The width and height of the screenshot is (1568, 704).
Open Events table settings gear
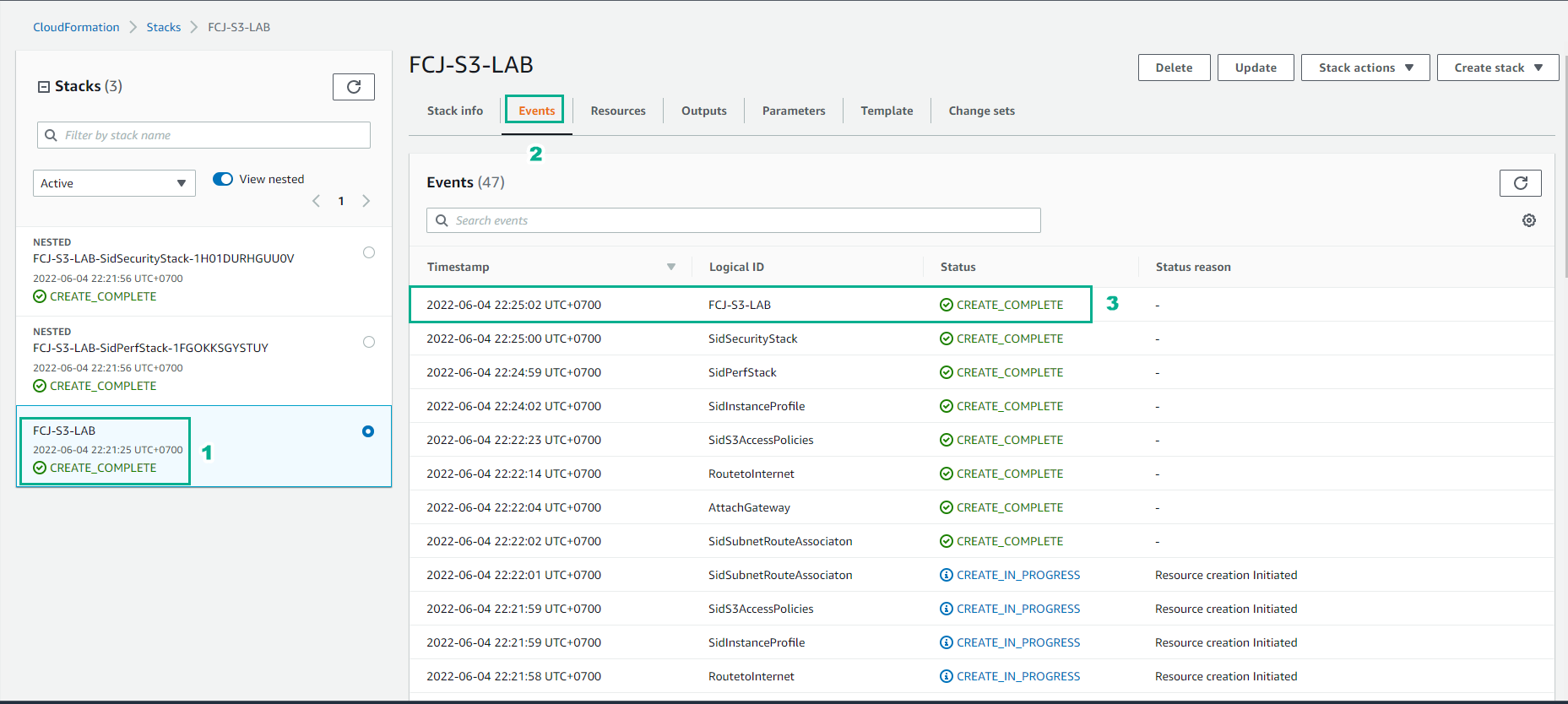point(1529,220)
